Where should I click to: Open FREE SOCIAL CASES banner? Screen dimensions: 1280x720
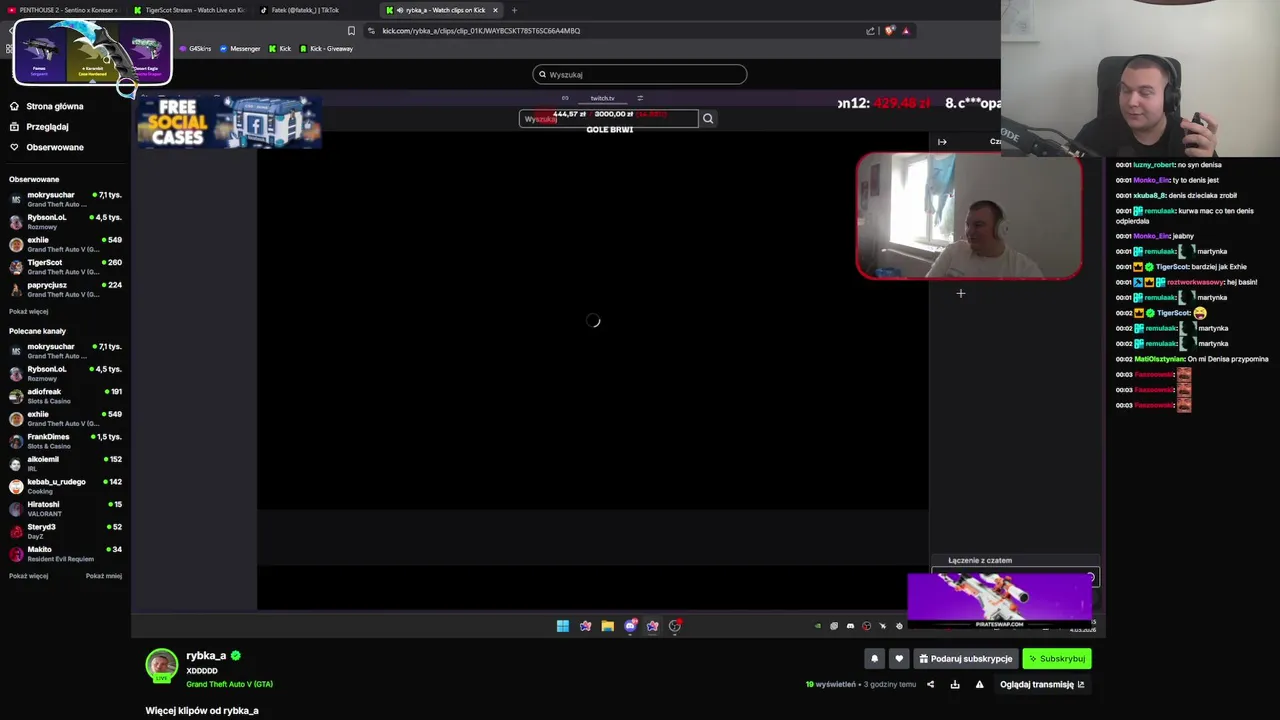click(x=229, y=122)
